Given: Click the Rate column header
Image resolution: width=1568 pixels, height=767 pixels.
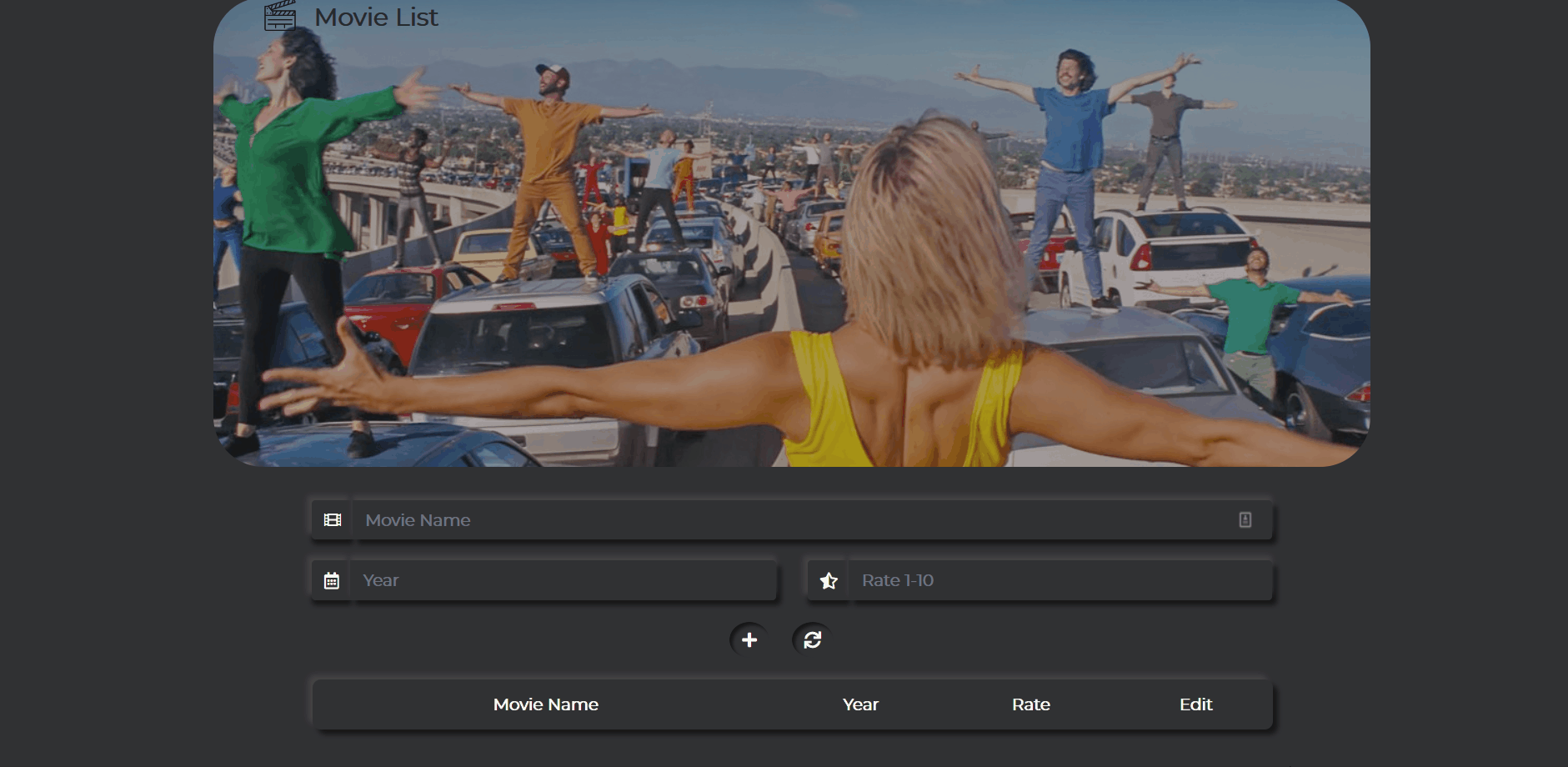Looking at the screenshot, I should click(1031, 704).
